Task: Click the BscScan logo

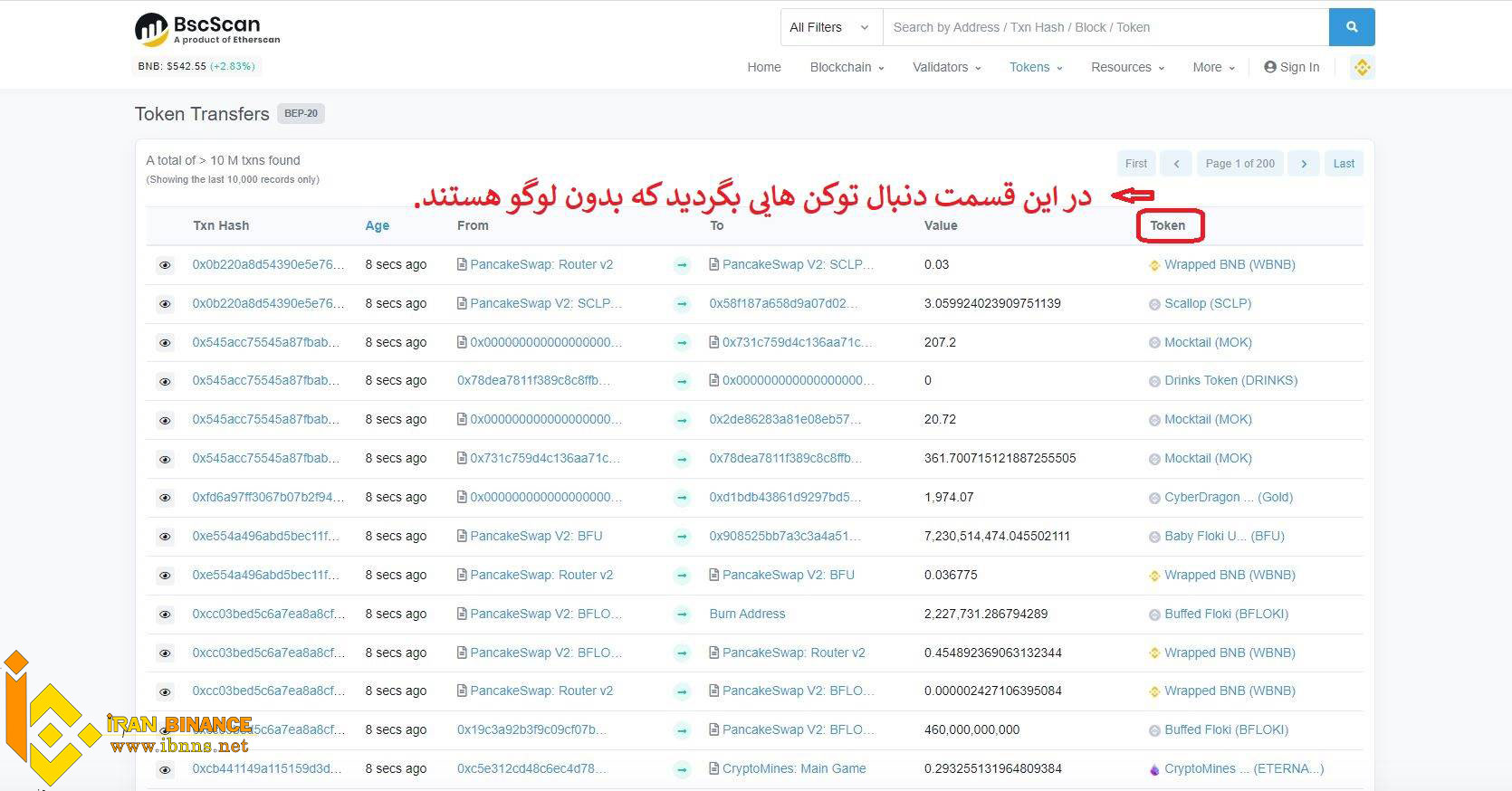Action: (207, 29)
